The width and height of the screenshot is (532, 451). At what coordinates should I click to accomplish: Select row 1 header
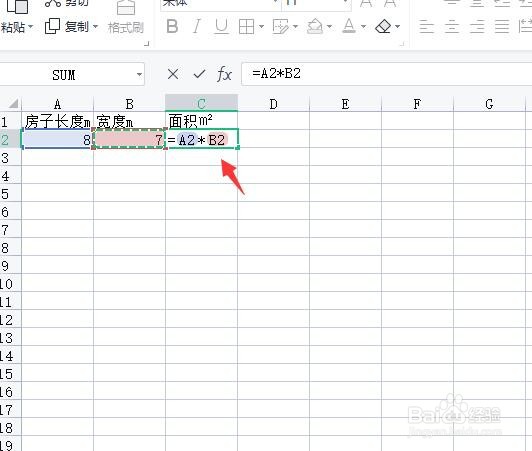point(10,121)
